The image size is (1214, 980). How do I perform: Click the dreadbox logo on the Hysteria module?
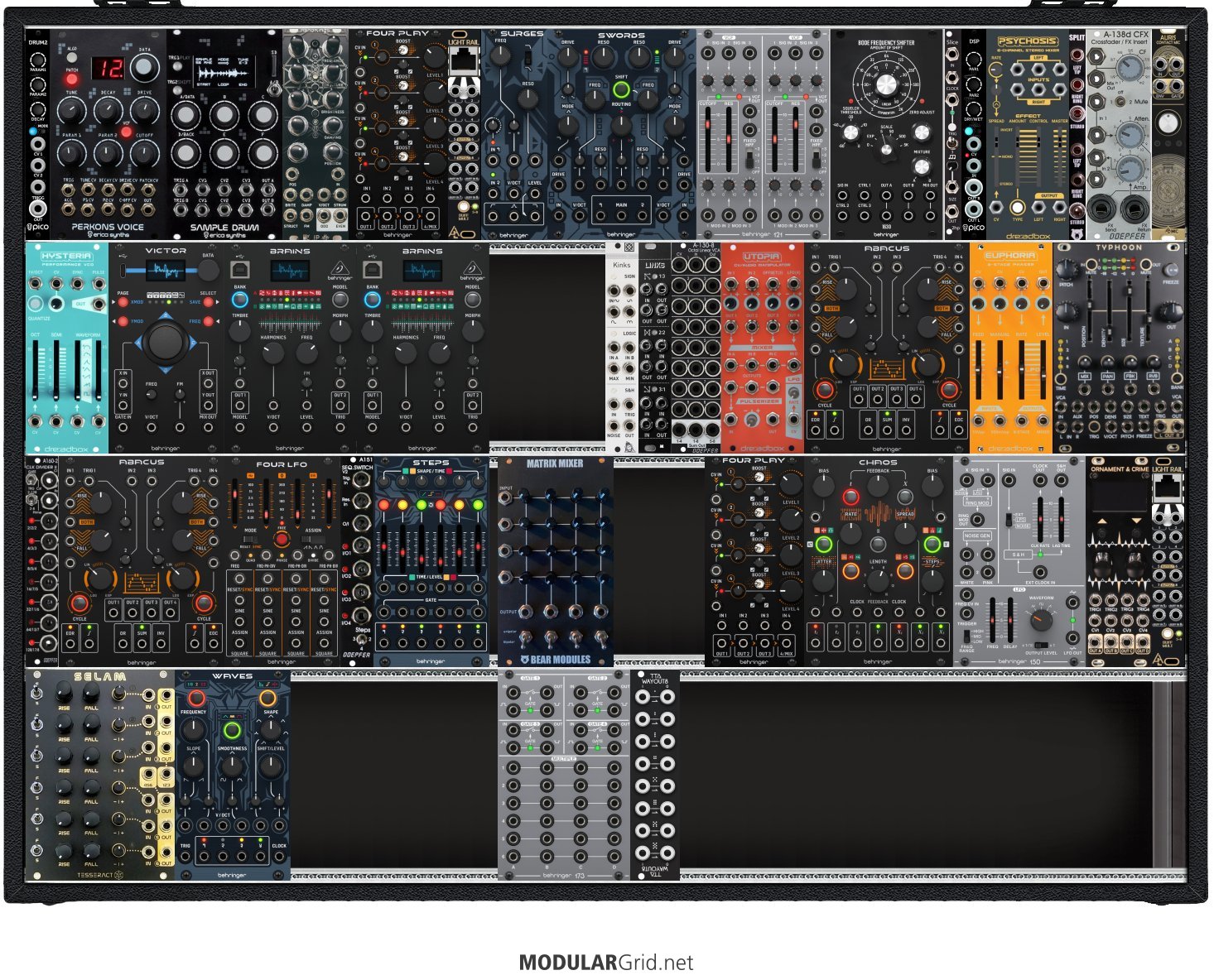tap(66, 448)
